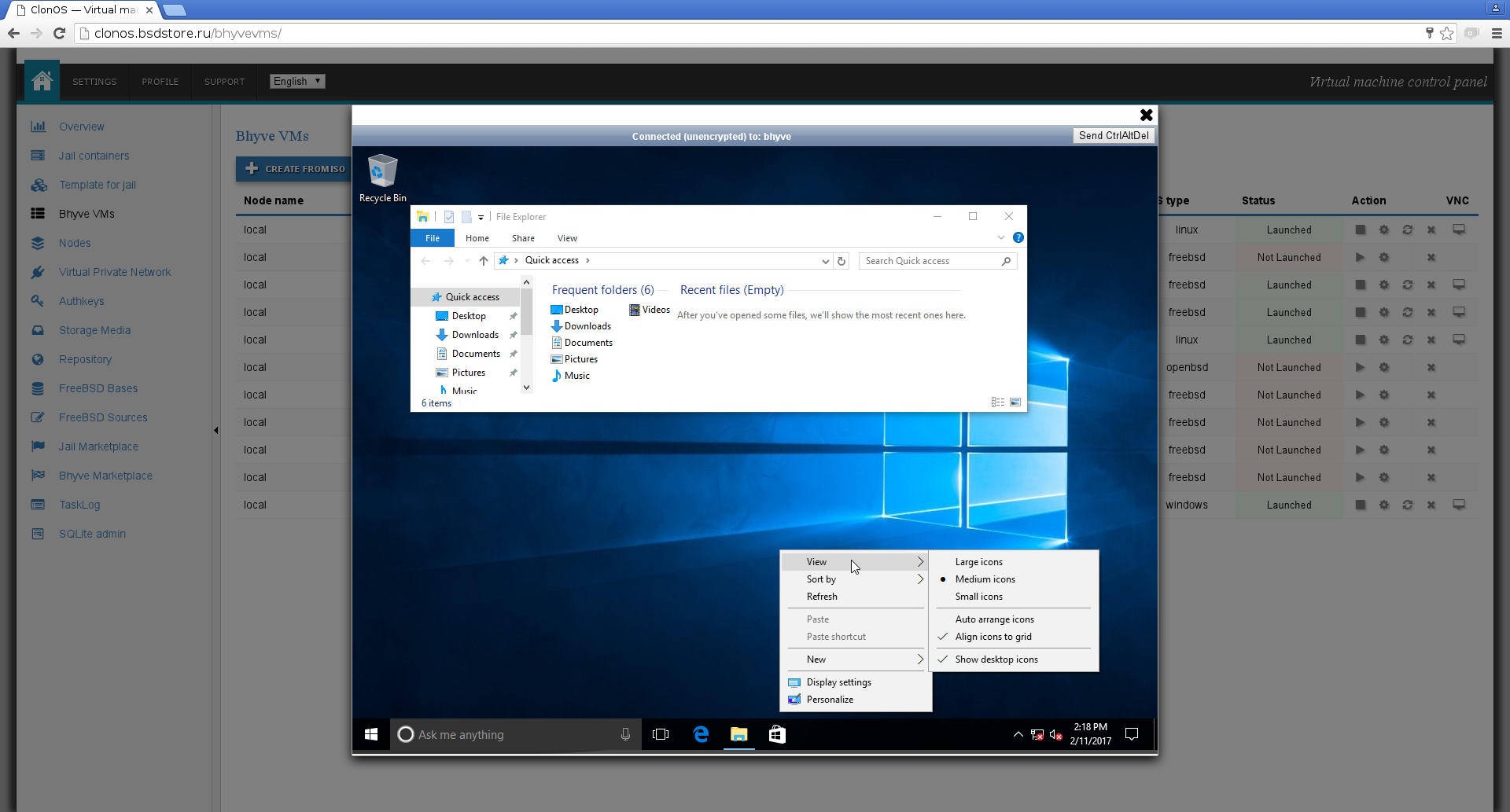
Task: Open the Recycle Bin desktop icon
Action: [383, 178]
